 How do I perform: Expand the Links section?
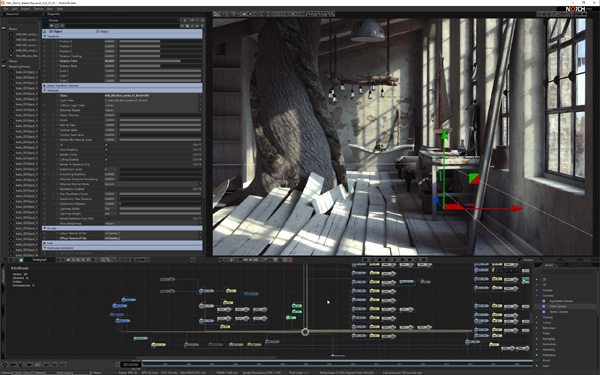[45, 243]
